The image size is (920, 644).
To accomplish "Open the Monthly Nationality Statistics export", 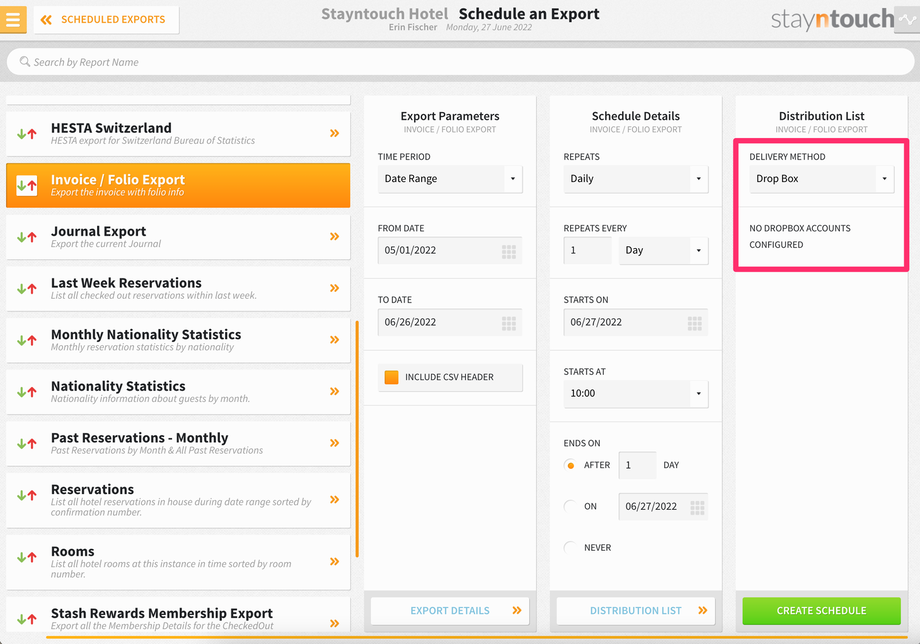I will [178, 340].
